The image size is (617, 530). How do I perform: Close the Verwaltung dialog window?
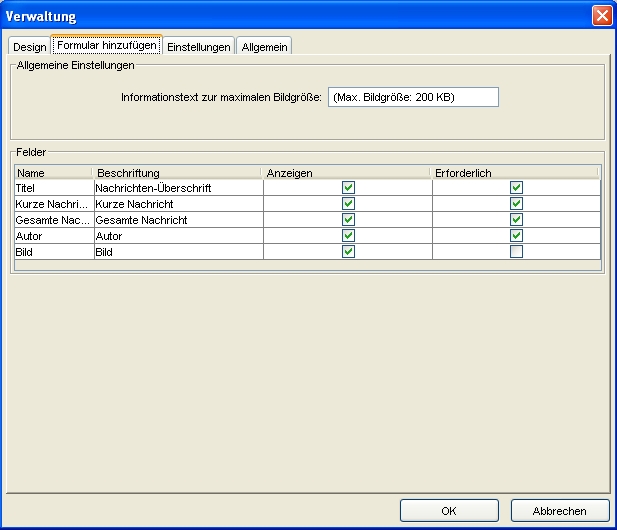pos(601,15)
